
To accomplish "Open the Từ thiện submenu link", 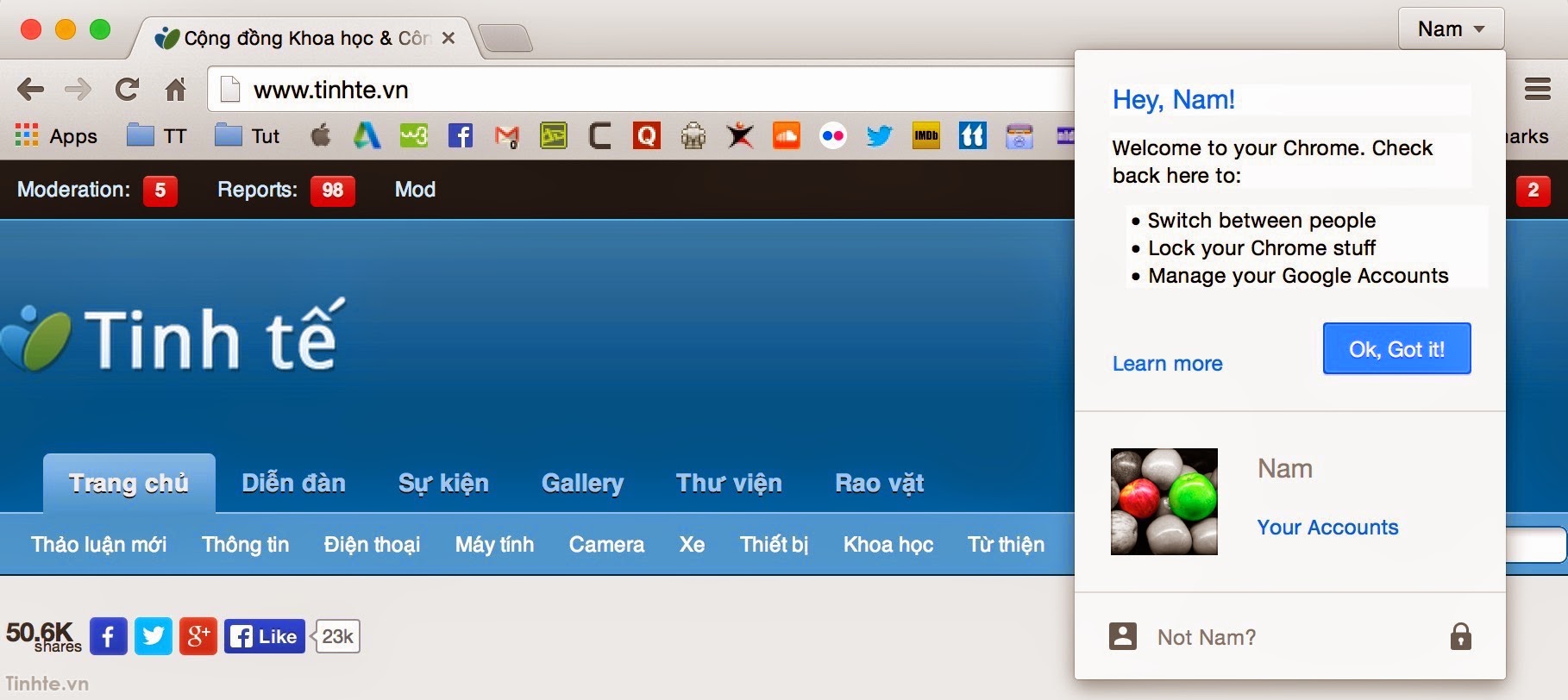I will click(1006, 545).
